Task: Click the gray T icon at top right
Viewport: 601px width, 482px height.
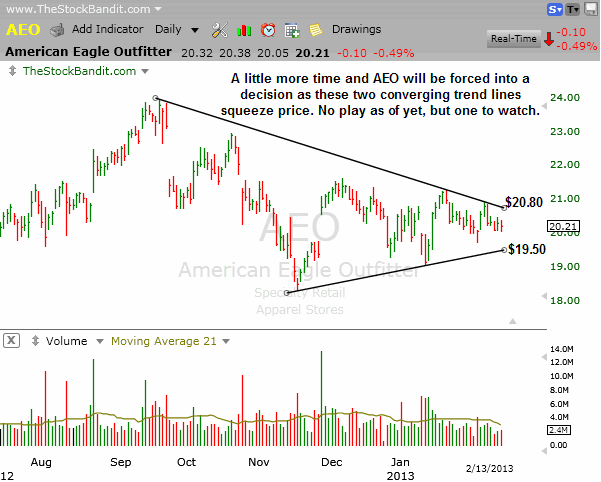Action: tap(572, 9)
